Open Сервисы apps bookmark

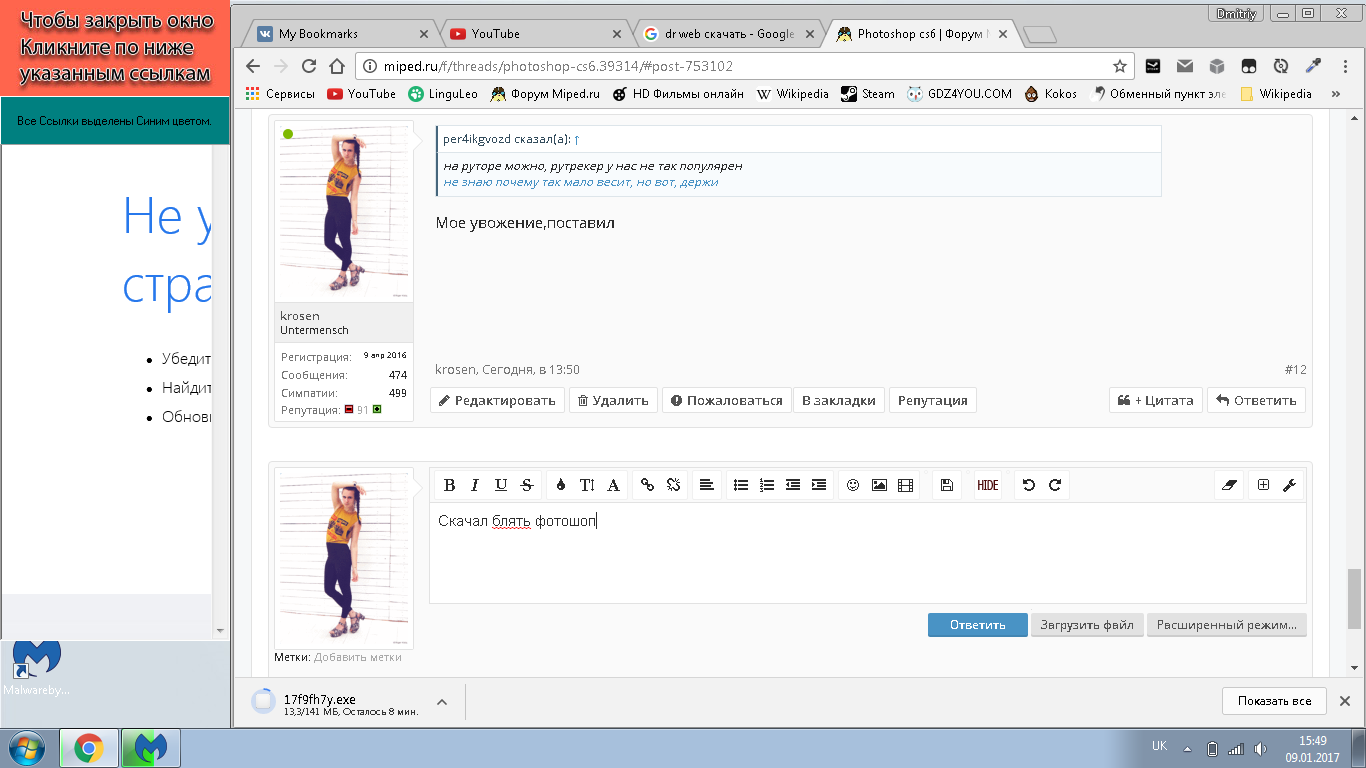point(280,94)
